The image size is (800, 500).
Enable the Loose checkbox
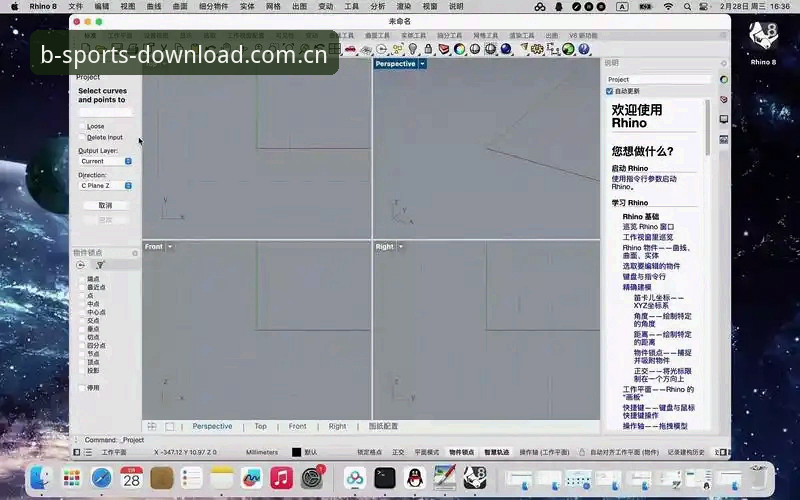(x=82, y=126)
